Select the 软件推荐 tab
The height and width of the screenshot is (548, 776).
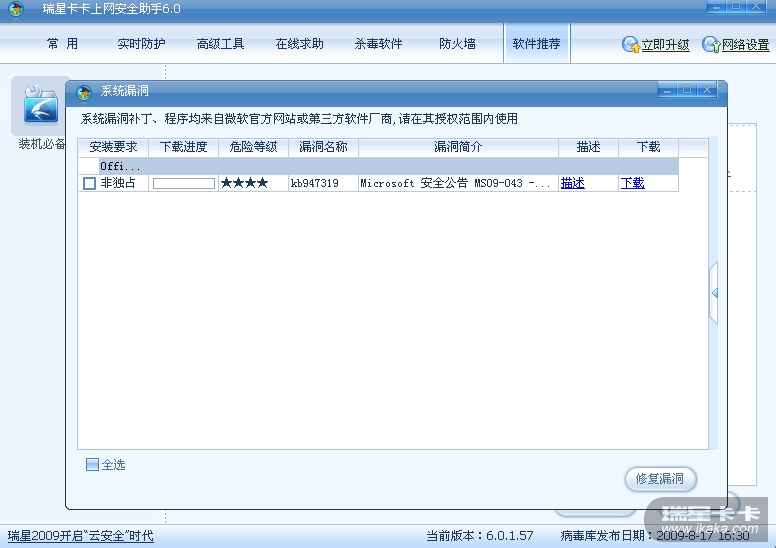536,44
